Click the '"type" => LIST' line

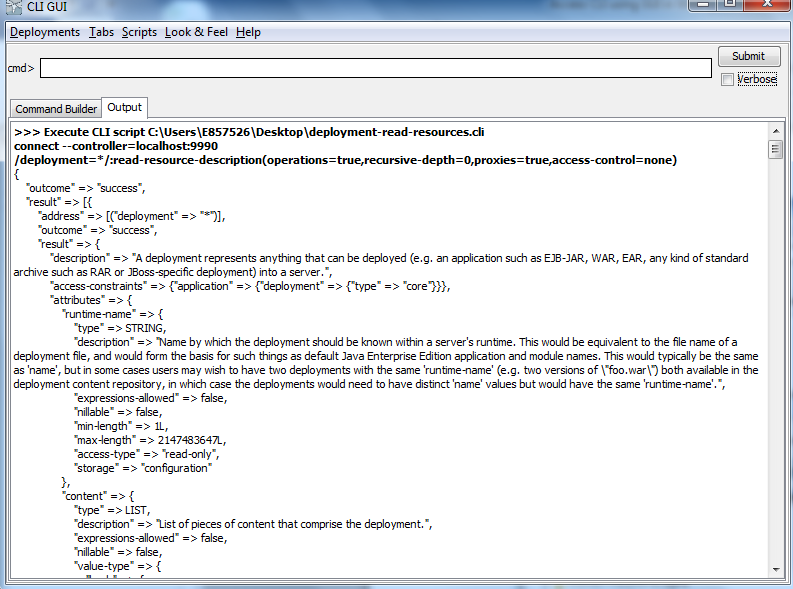pos(112,510)
